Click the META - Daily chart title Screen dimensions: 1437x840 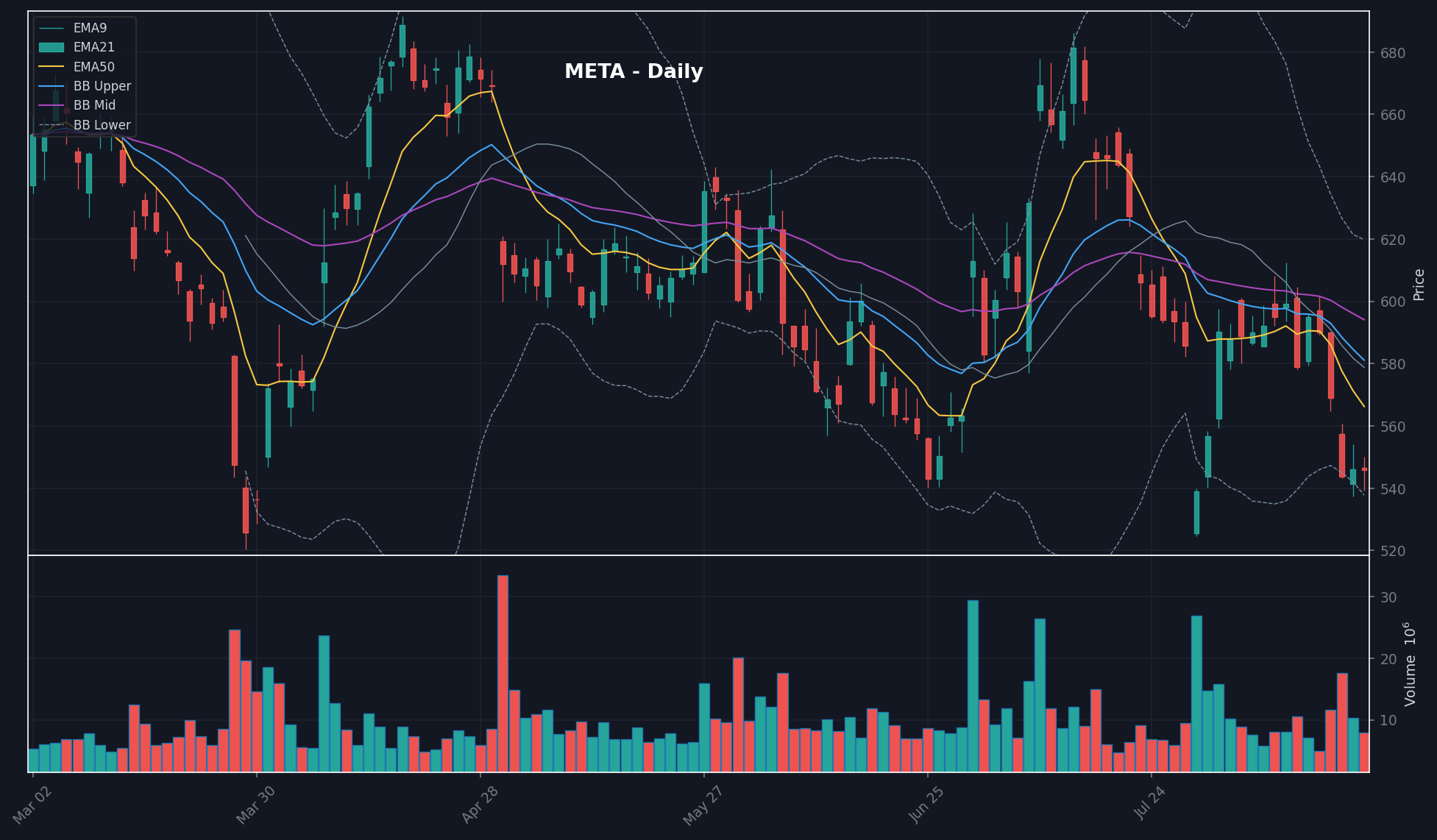click(x=634, y=71)
